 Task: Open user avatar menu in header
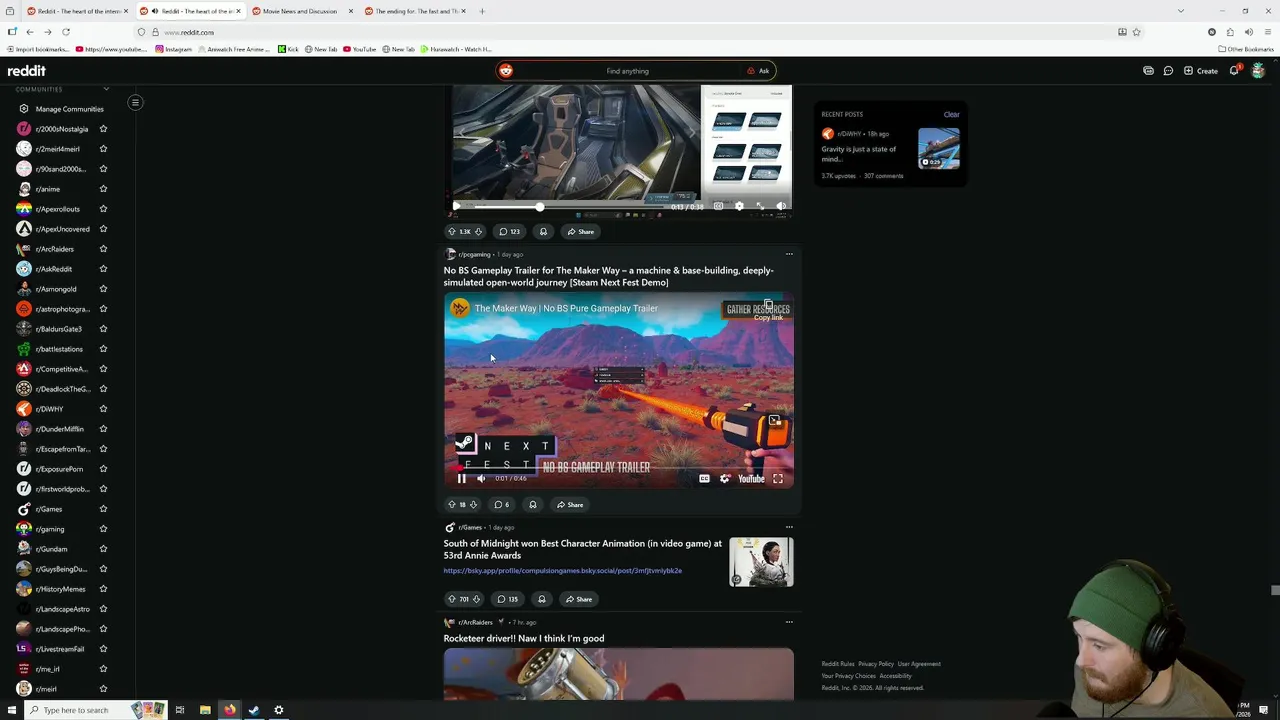click(x=1258, y=71)
